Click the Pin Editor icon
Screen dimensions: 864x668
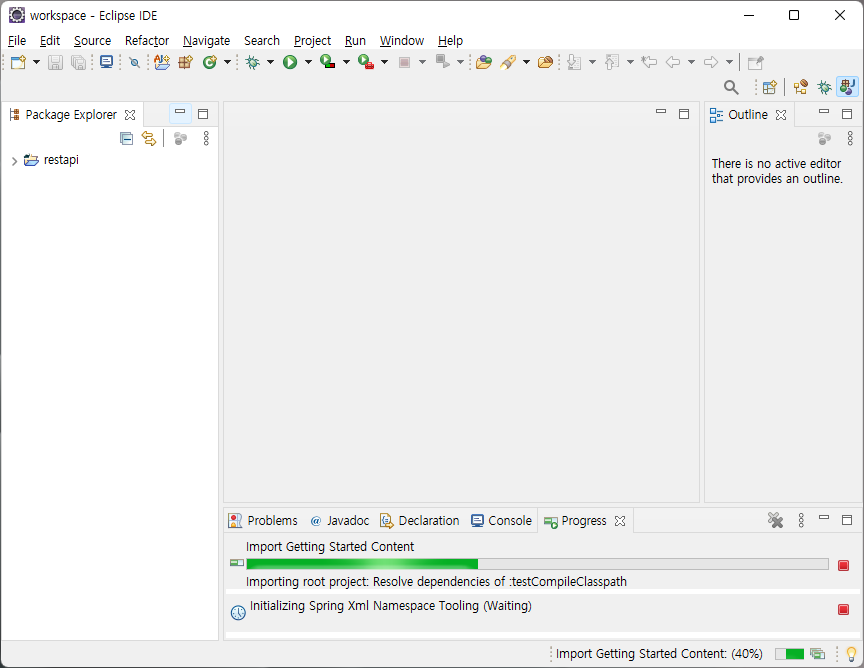click(x=755, y=62)
